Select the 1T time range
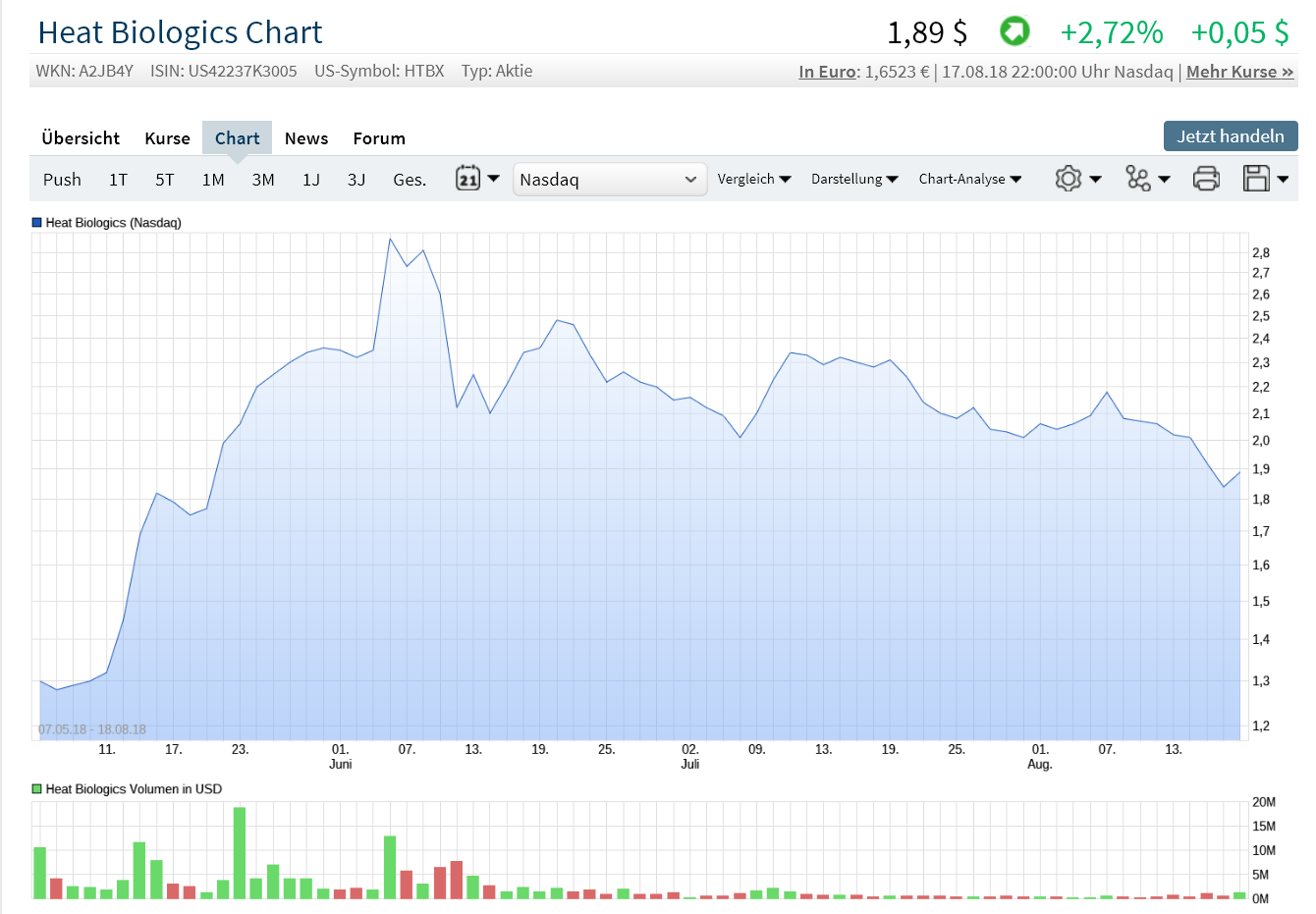1316x914 pixels. [x=118, y=179]
